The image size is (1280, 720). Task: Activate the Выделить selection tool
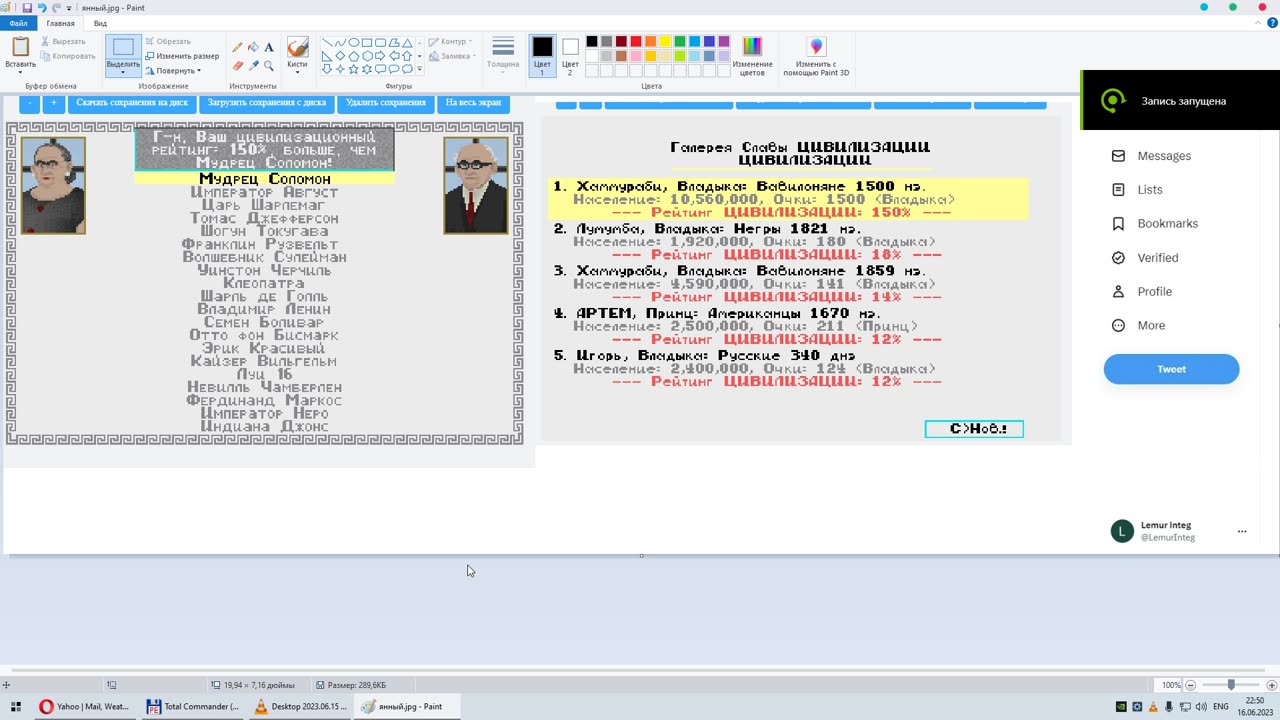coord(123,47)
